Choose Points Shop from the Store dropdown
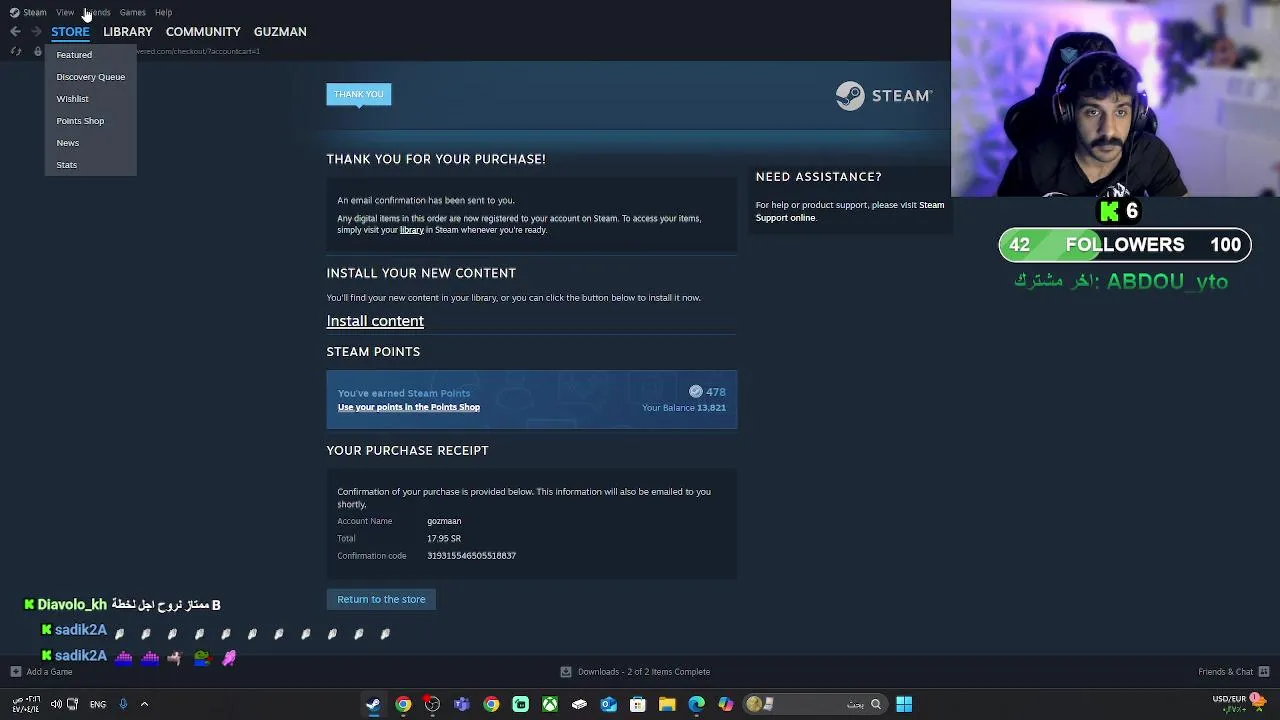The width and height of the screenshot is (1280, 720). (80, 121)
